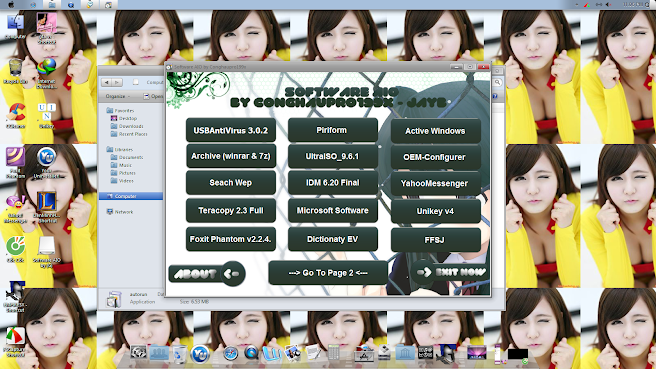The image size is (656, 369).
Task: Select Documents library in Explorer sidebar
Action: click(x=127, y=157)
